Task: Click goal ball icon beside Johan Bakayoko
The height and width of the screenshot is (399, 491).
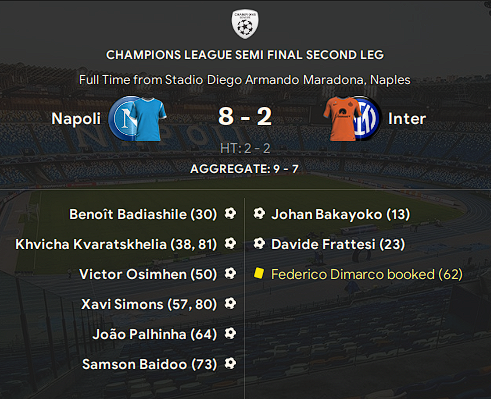Action: (259, 213)
